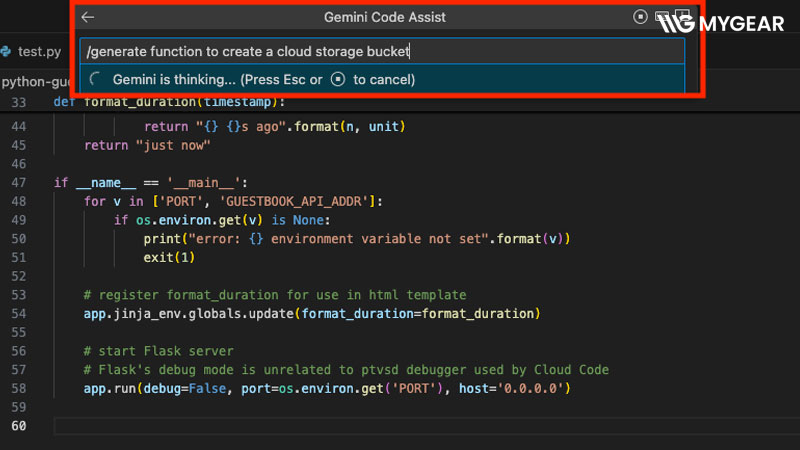Click the Gemini thinking spinner icon

pyautogui.click(x=95, y=79)
